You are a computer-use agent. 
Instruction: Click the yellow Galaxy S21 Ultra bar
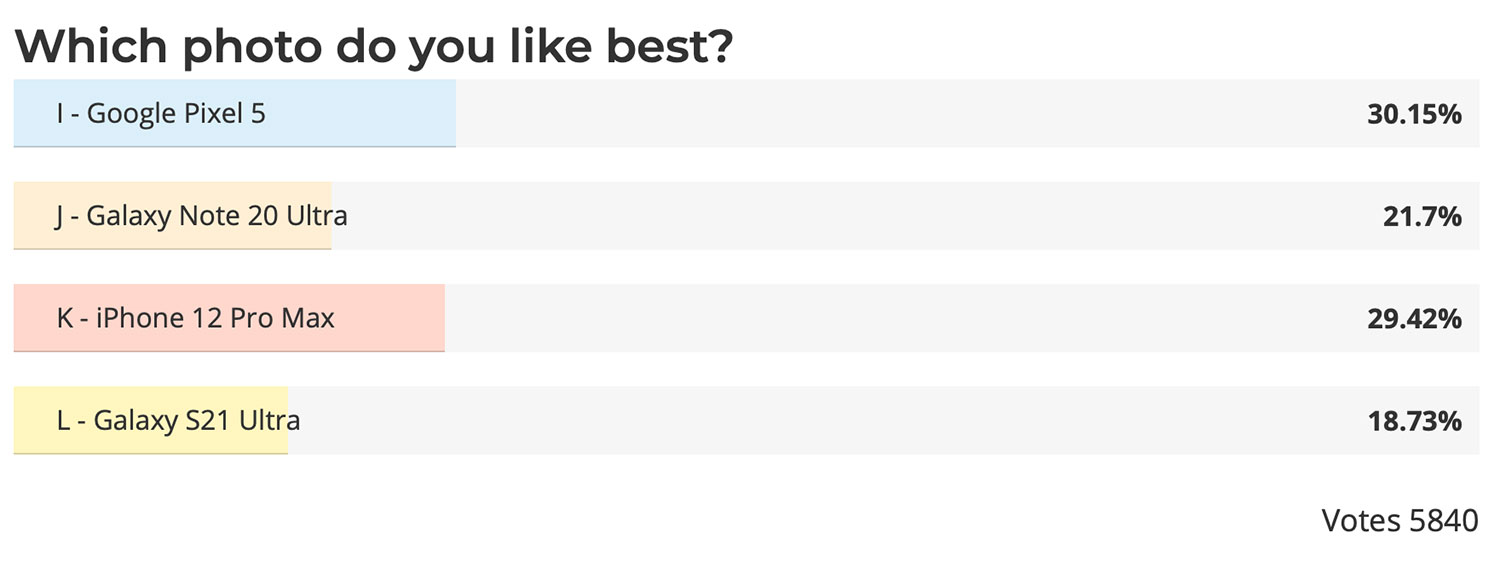click(x=151, y=420)
